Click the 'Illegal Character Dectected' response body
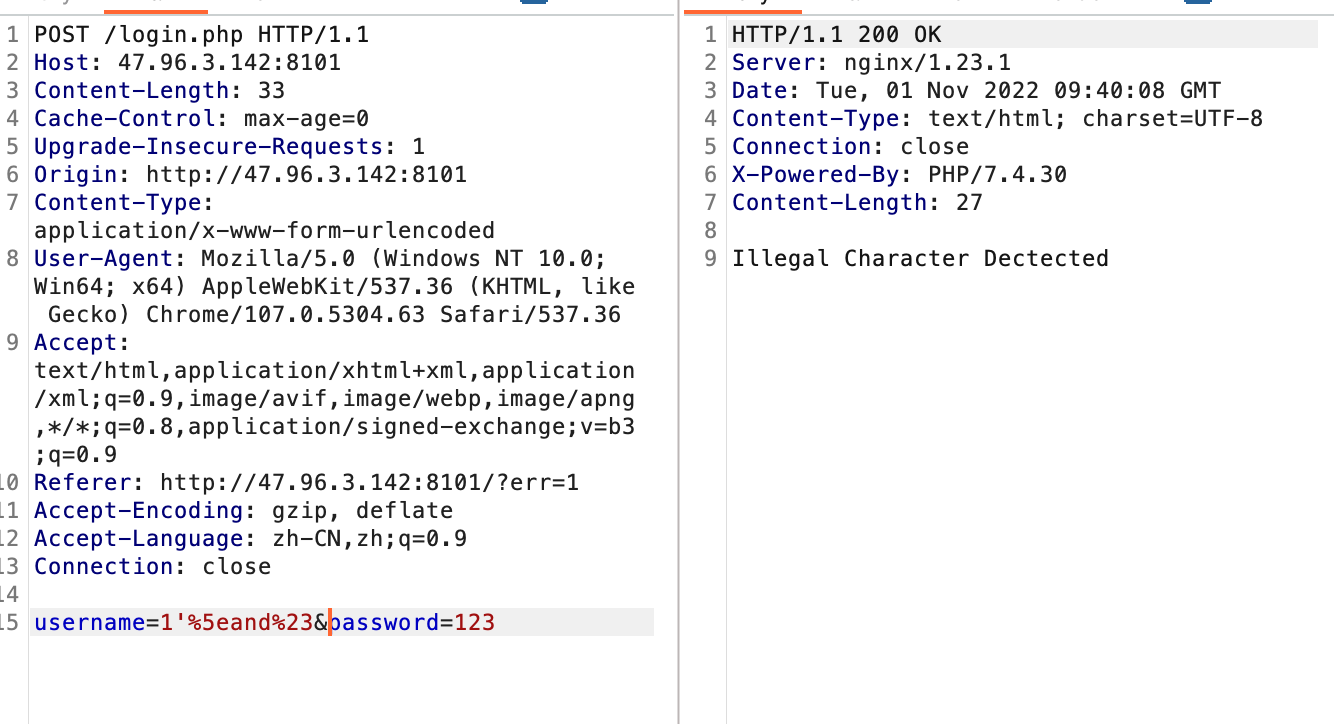 point(921,259)
